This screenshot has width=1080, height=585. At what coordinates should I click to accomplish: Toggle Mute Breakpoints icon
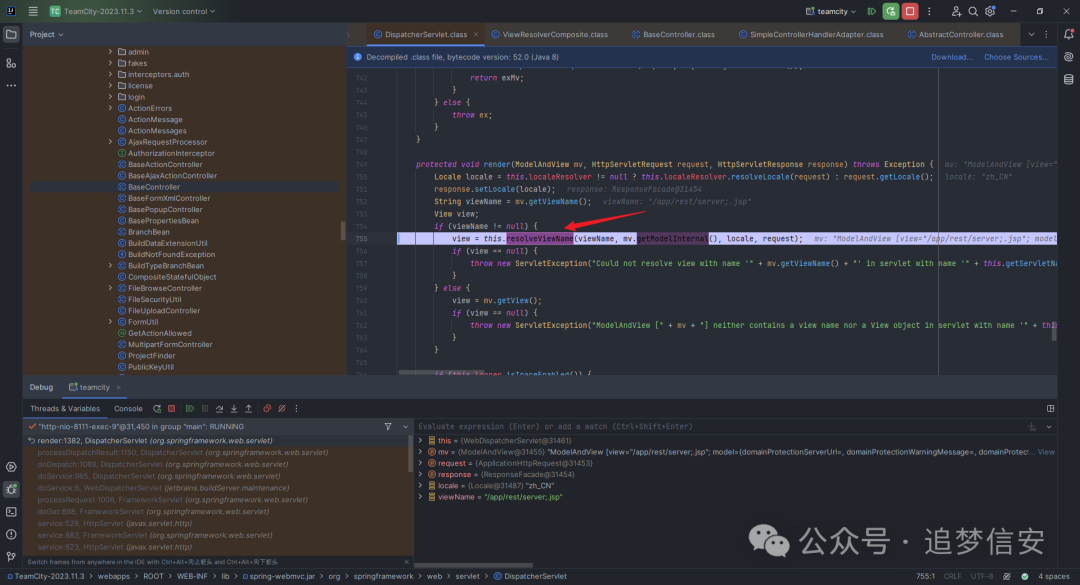(282, 409)
